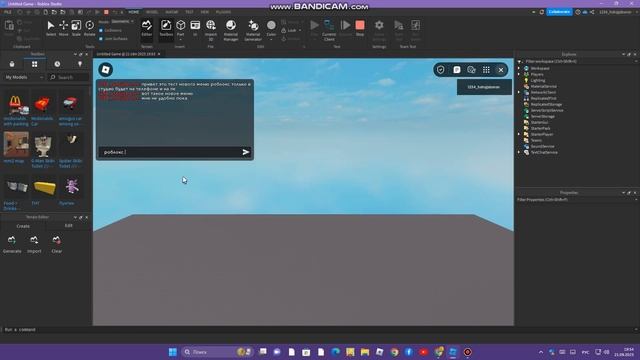
Task: Send the chat message with arrow button
Action: 246,152
